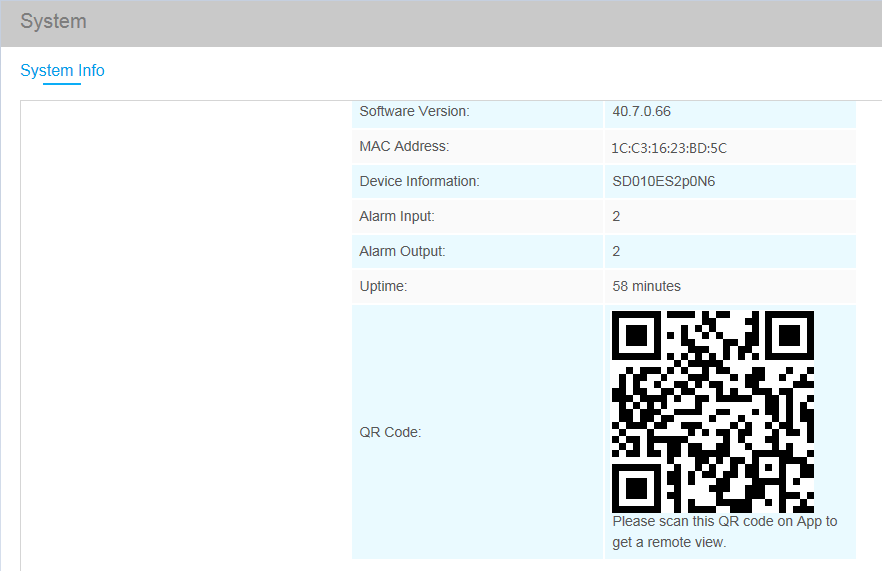
Task: Select the Alarm Output value 2
Action: click(616, 251)
